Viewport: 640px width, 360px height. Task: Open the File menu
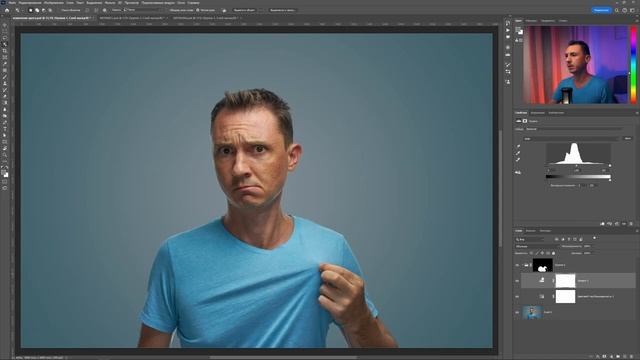[x=12, y=3]
